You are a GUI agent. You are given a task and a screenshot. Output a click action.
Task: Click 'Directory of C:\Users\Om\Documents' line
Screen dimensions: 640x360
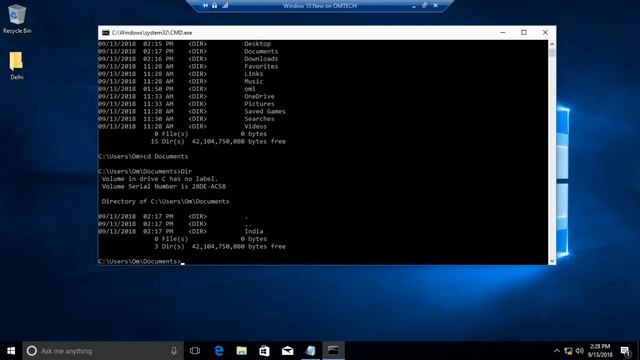pyautogui.click(x=166, y=202)
